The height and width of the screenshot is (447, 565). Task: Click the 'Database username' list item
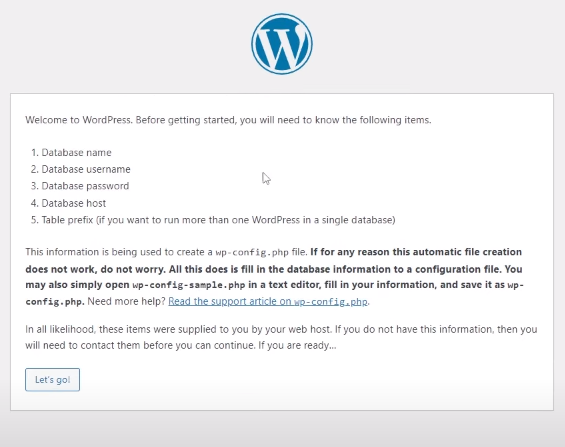(x=86, y=169)
